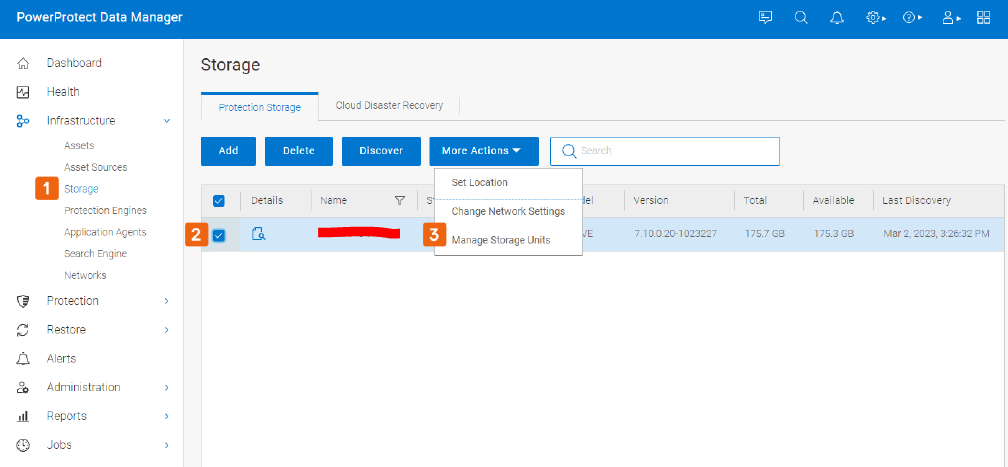
Task: Choose Manage Storage Units from menu
Action: point(501,240)
